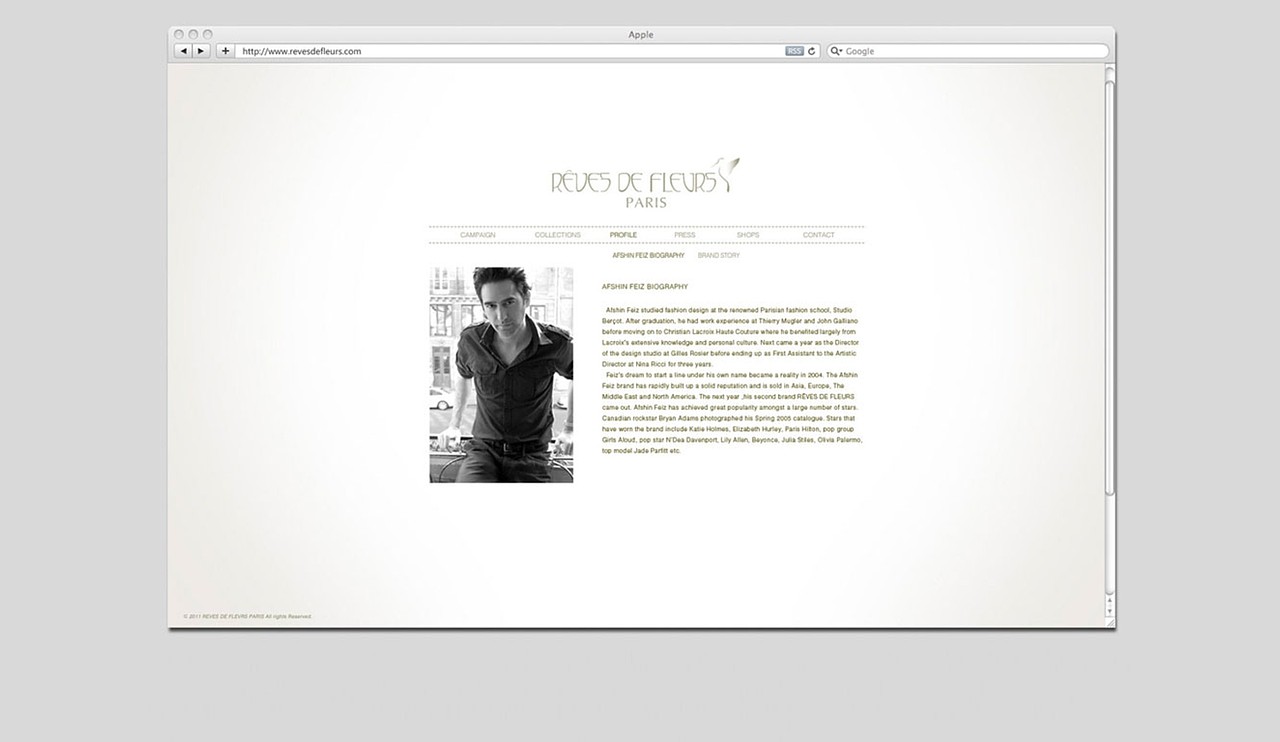1280x742 pixels.
Task: Open the Google search magnifier dropdown
Action: [x=837, y=51]
